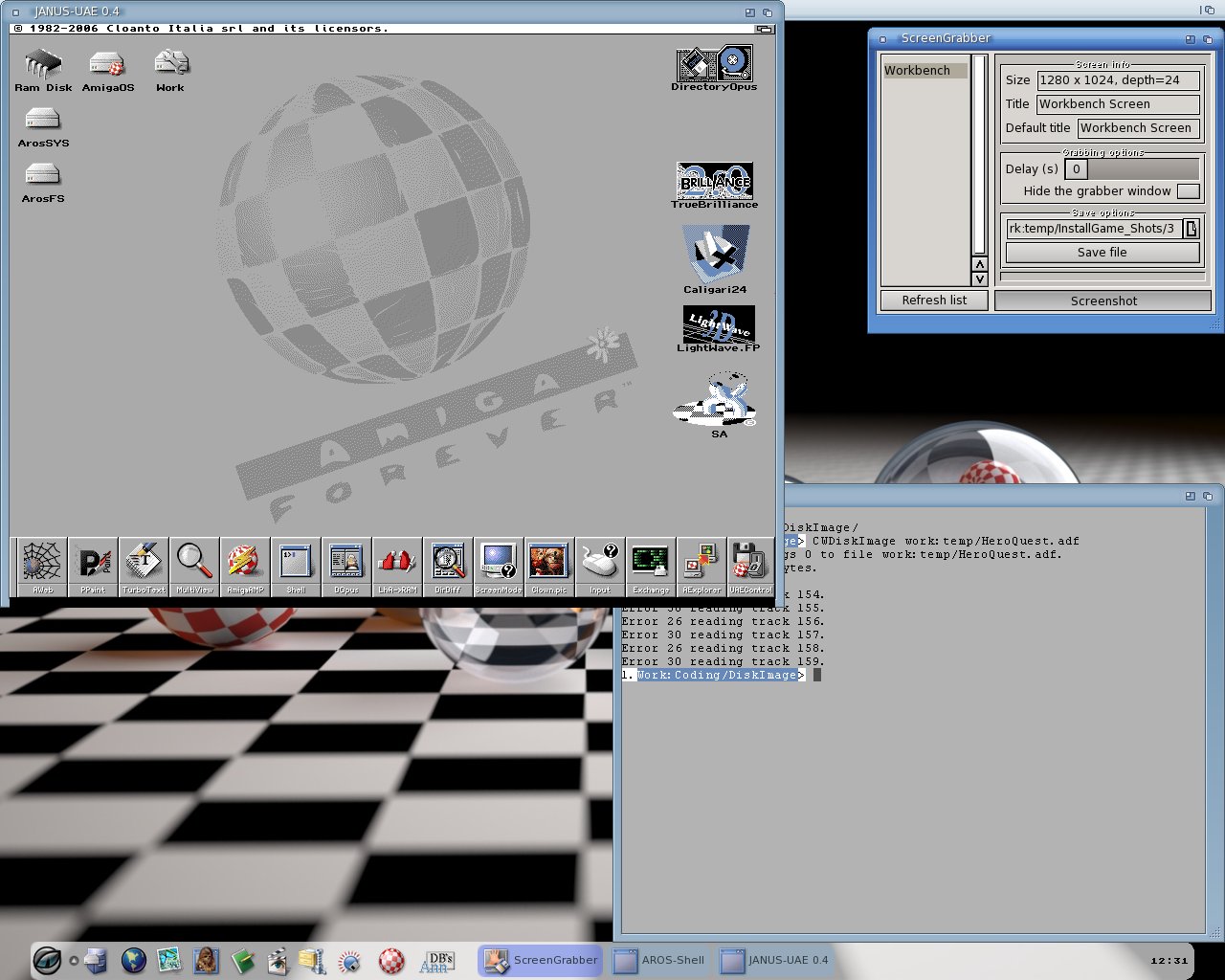This screenshot has width=1225, height=980.
Task: Open PPaint from the dock bar
Action: tap(93, 562)
